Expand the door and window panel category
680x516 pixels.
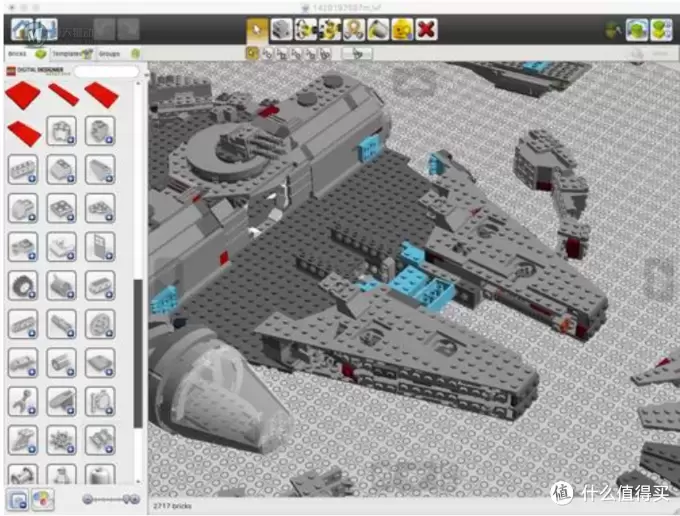[100, 247]
